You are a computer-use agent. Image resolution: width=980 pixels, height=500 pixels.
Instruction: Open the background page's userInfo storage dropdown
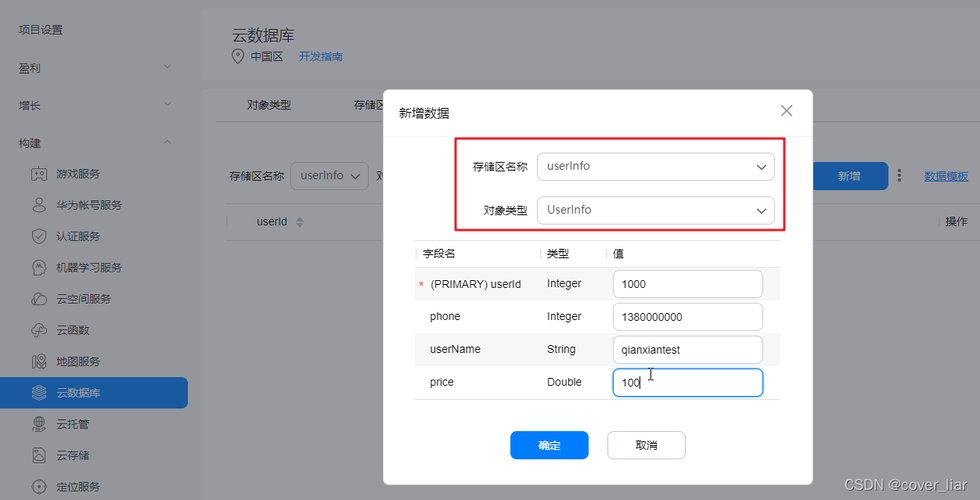[x=329, y=176]
